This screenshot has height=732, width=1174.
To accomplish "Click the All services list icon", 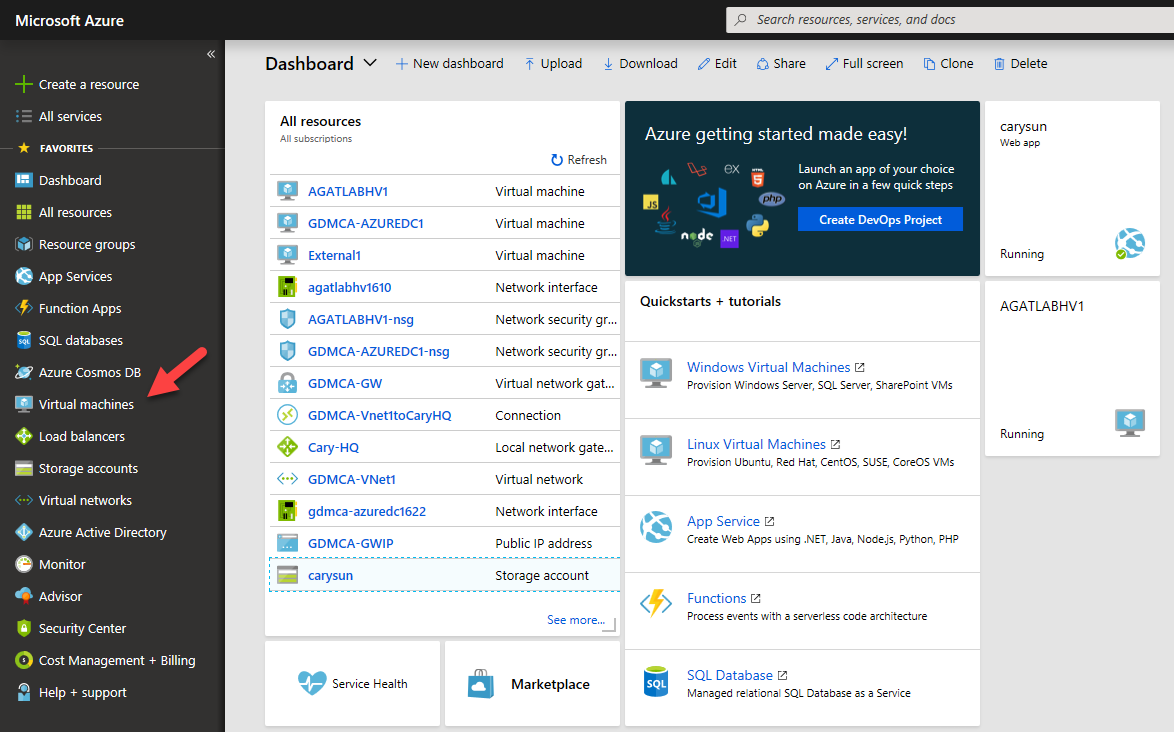I will tap(24, 116).
